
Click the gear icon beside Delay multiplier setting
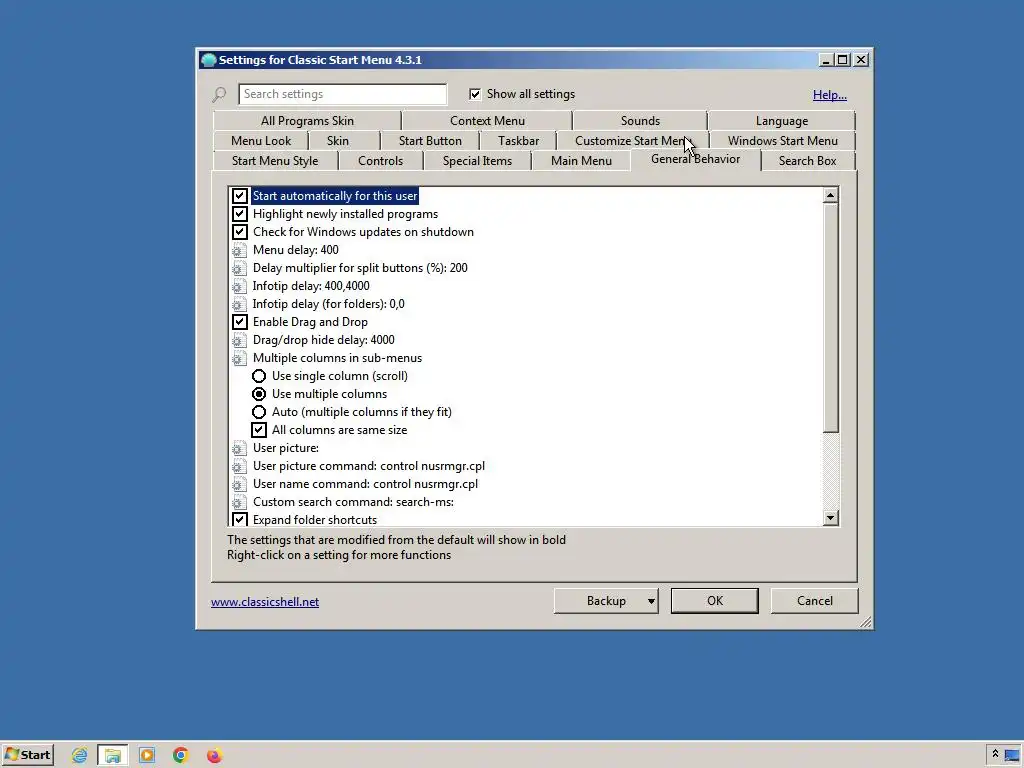[239, 268]
